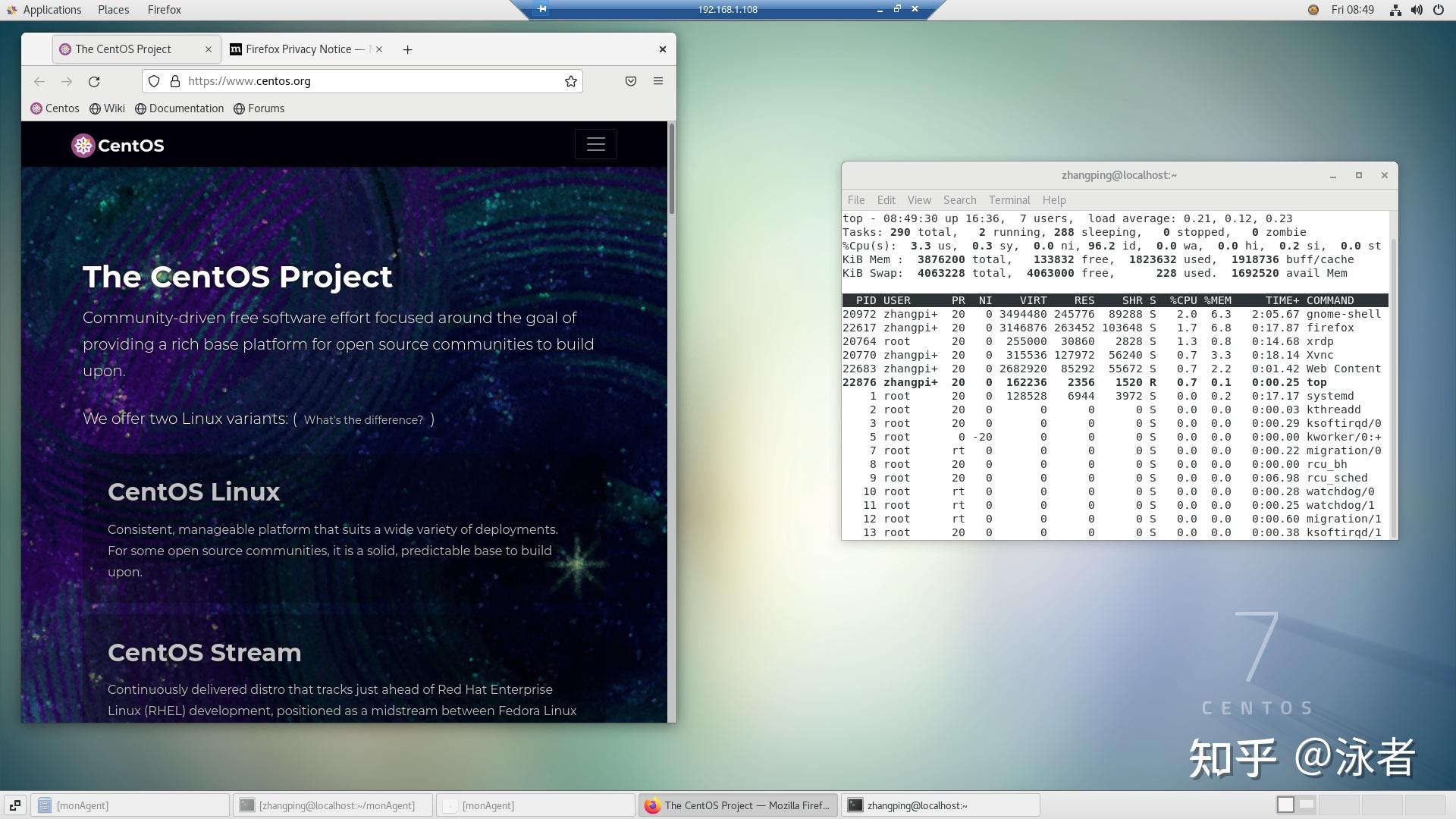The height and width of the screenshot is (819, 1456).
Task: Save page to Pocket
Action: [x=630, y=81]
